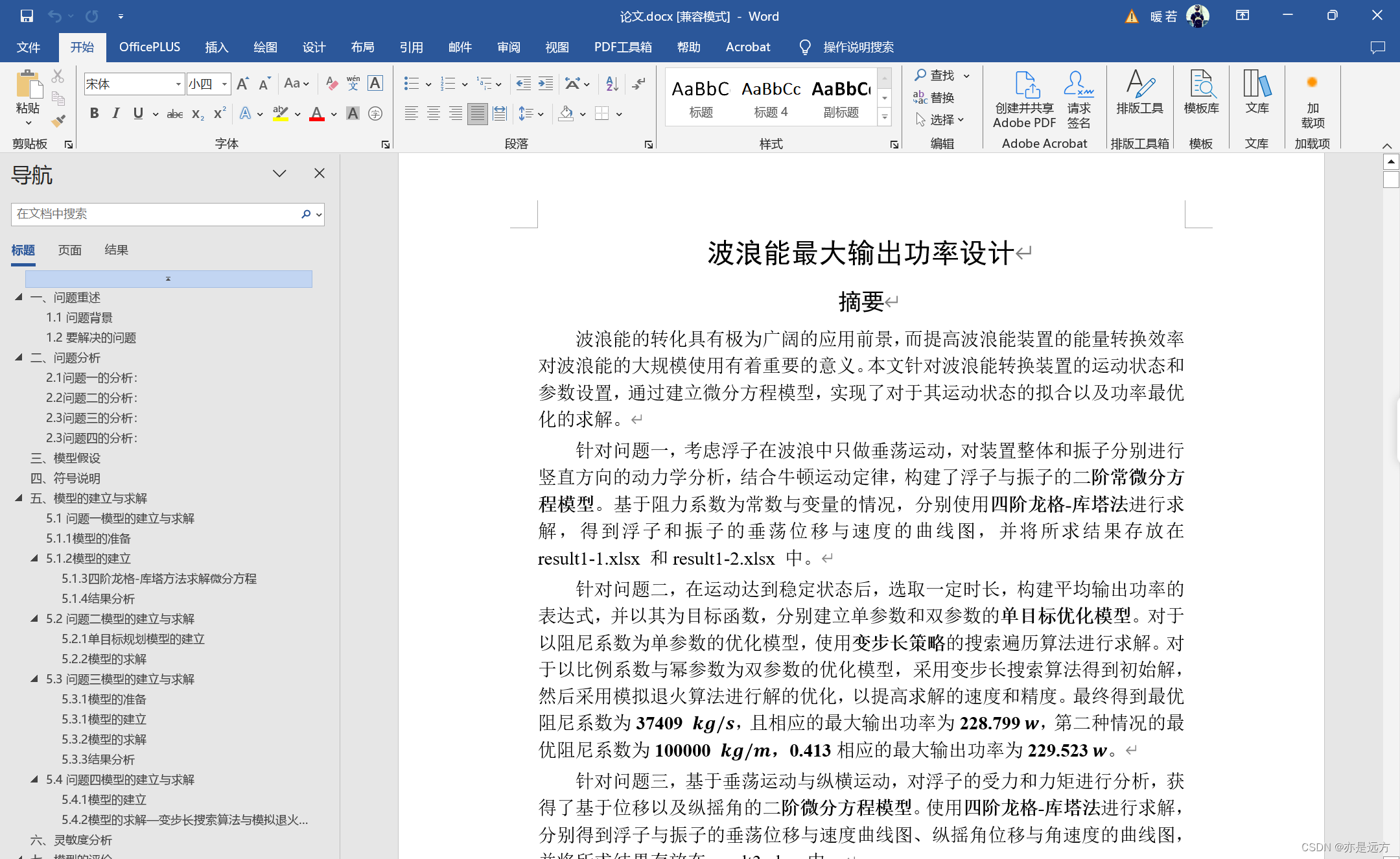
Task: Collapse the 五、模型的建立与求解 heading
Action: click(19, 498)
